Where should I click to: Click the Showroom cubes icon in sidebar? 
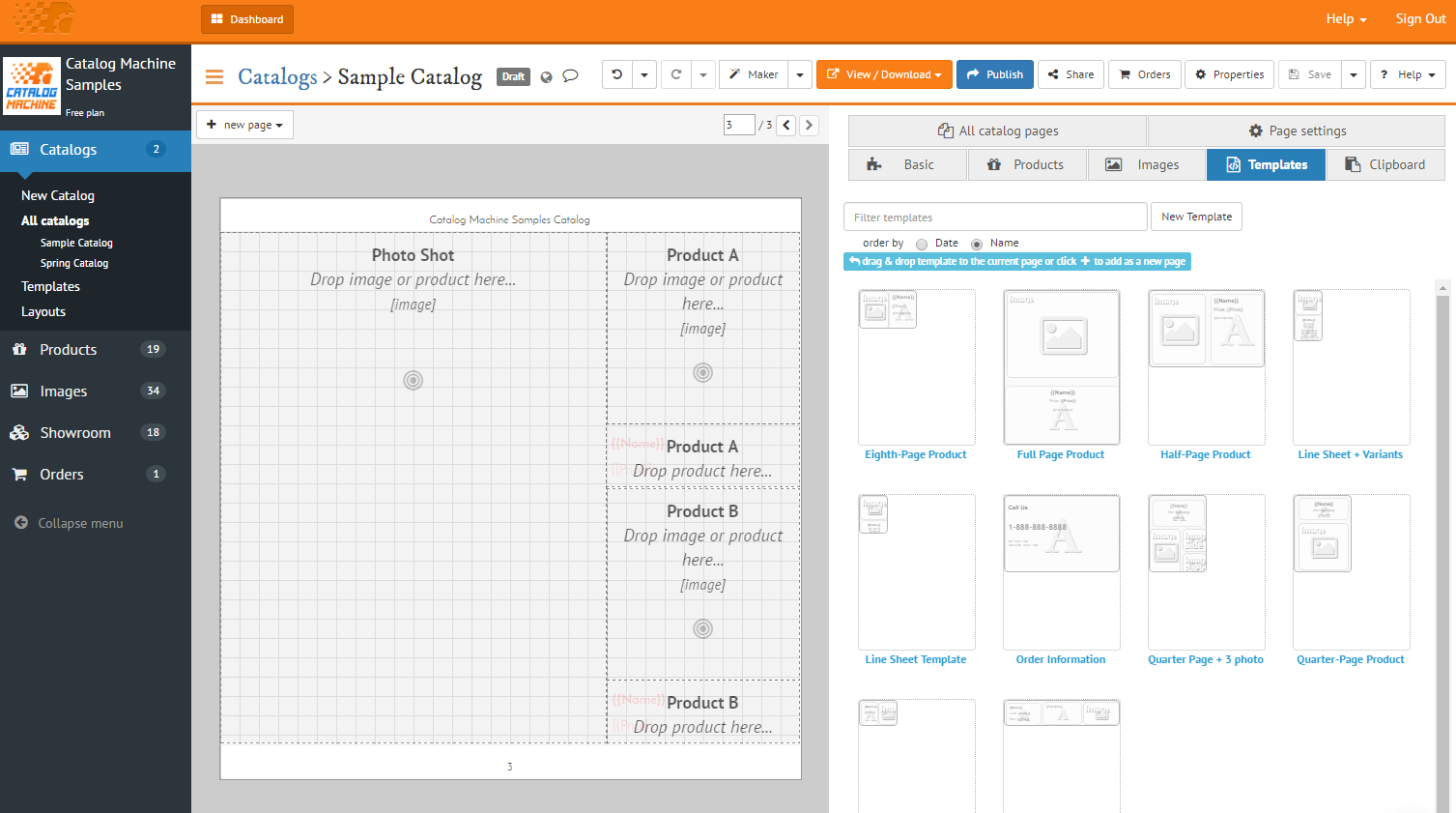(19, 432)
